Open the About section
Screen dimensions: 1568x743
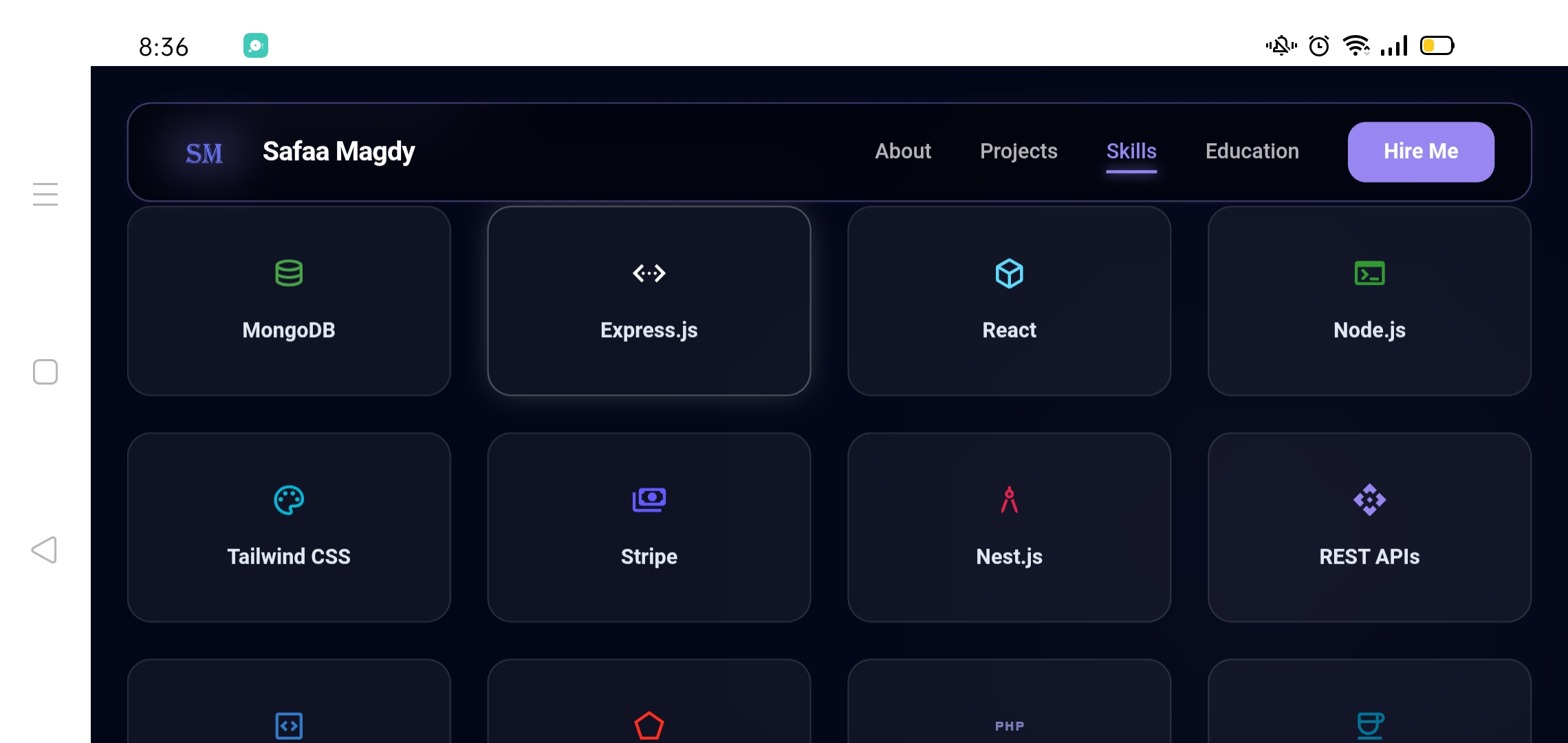pos(903,151)
